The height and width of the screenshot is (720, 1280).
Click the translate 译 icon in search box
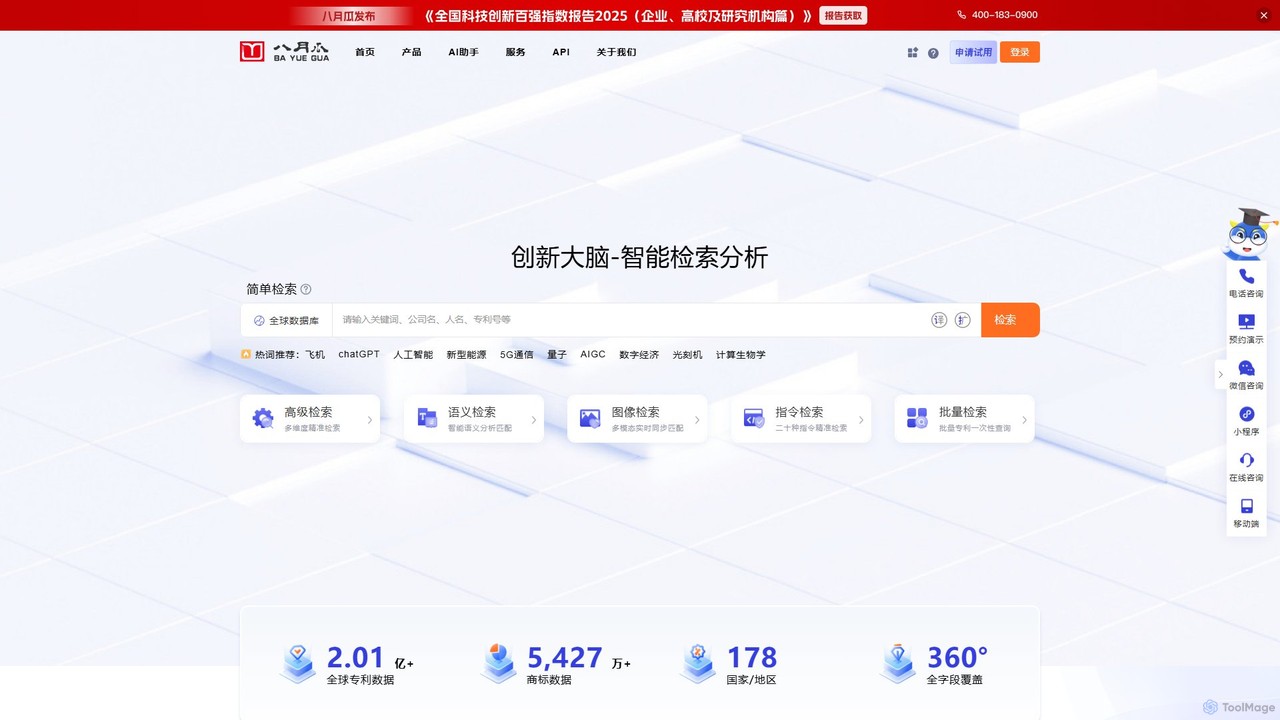point(939,320)
